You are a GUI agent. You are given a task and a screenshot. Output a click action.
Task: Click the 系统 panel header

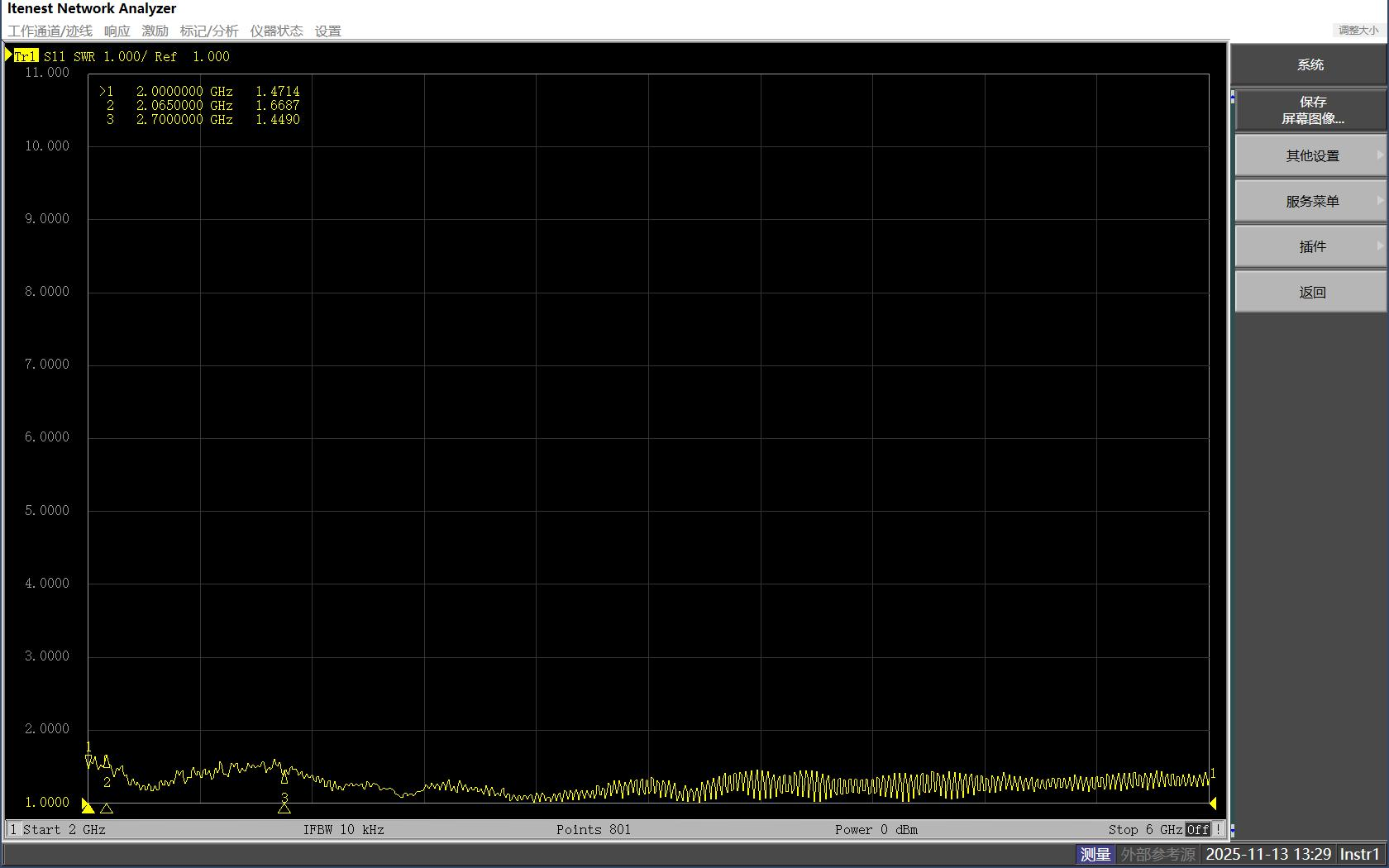point(1310,64)
